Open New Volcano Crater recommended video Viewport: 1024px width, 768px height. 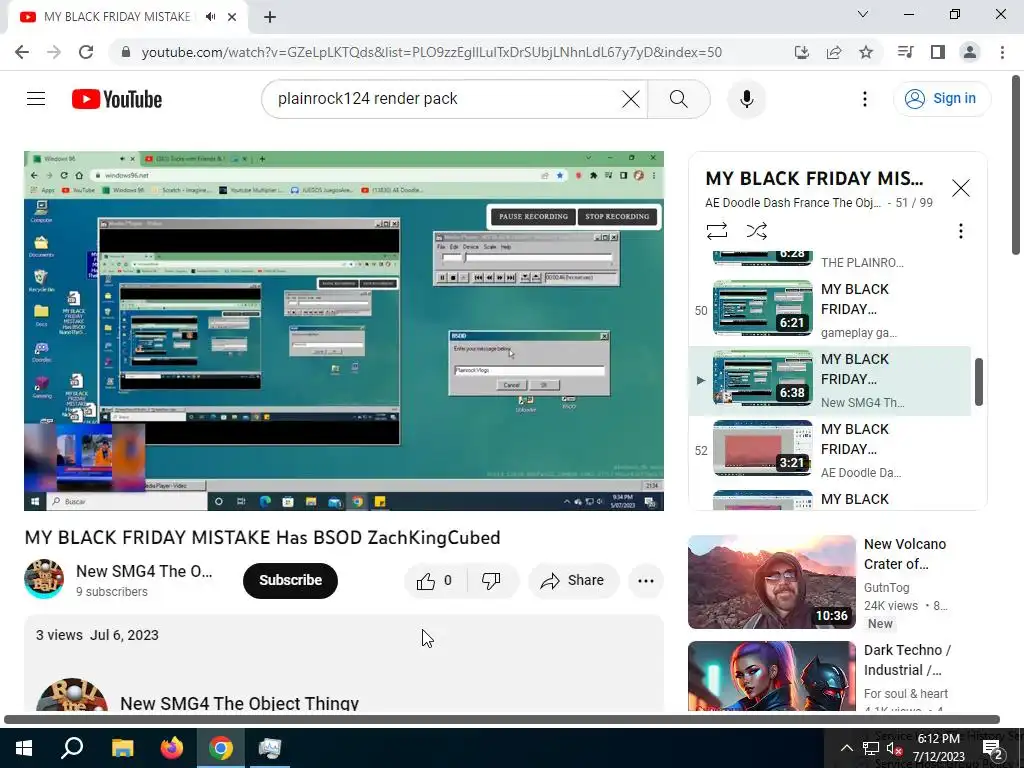(772, 582)
